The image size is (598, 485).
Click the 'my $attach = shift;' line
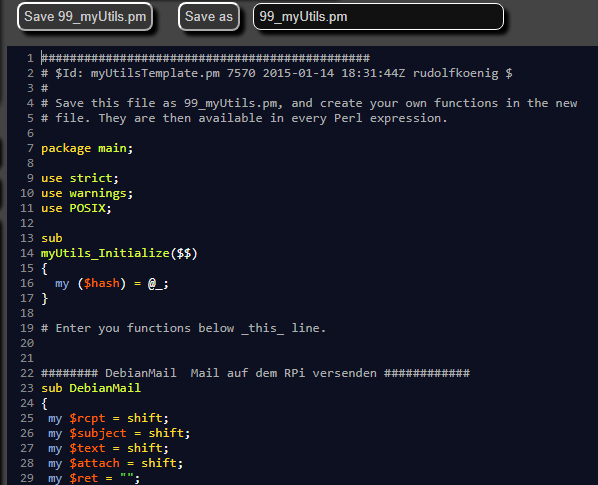point(116,463)
